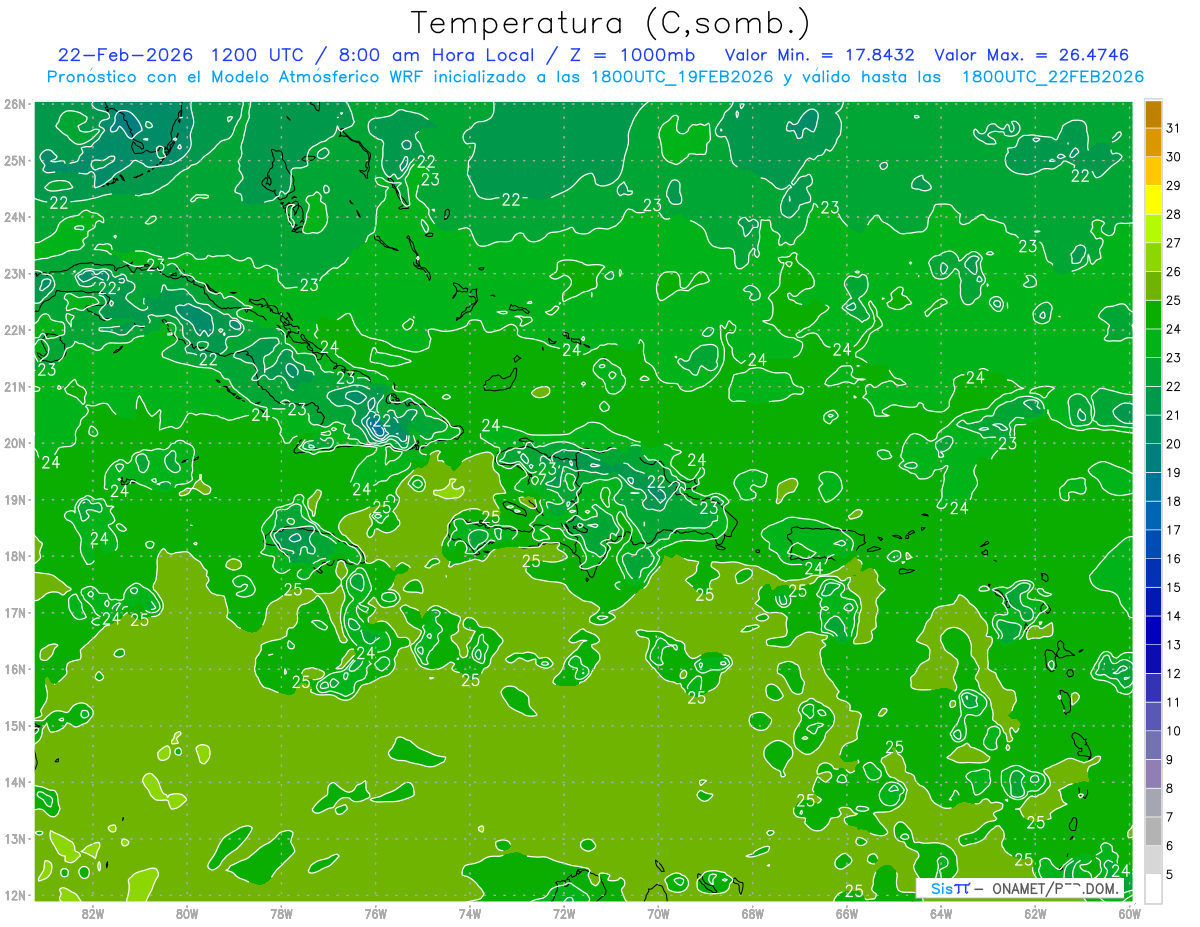Click the color legend value '31'
Image resolution: width=1200 pixels, height=927 pixels.
[1174, 128]
